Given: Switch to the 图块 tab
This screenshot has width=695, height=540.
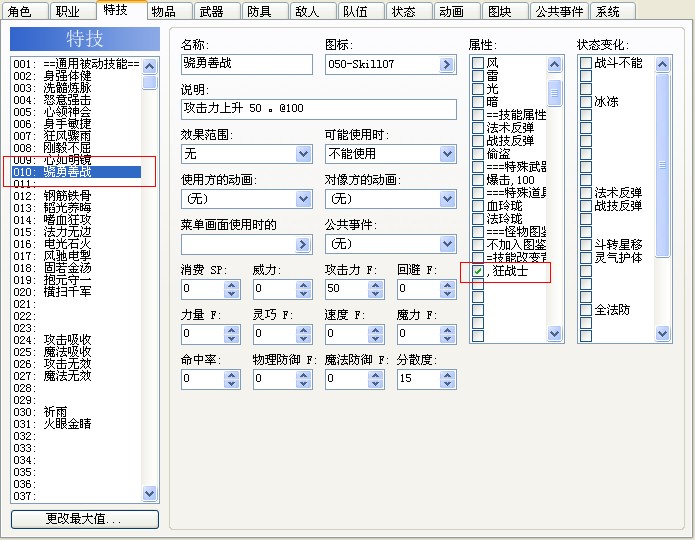Looking at the screenshot, I should tap(505, 12).
